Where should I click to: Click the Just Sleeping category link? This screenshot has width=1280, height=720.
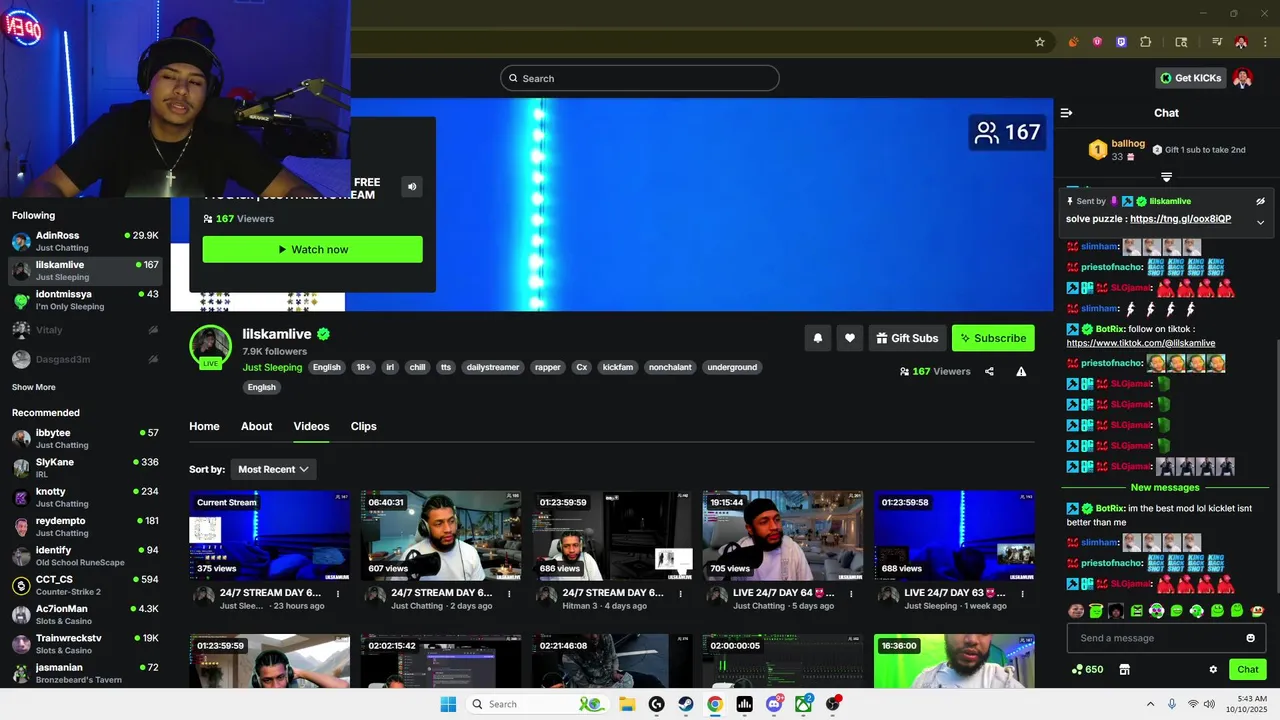tap(272, 367)
